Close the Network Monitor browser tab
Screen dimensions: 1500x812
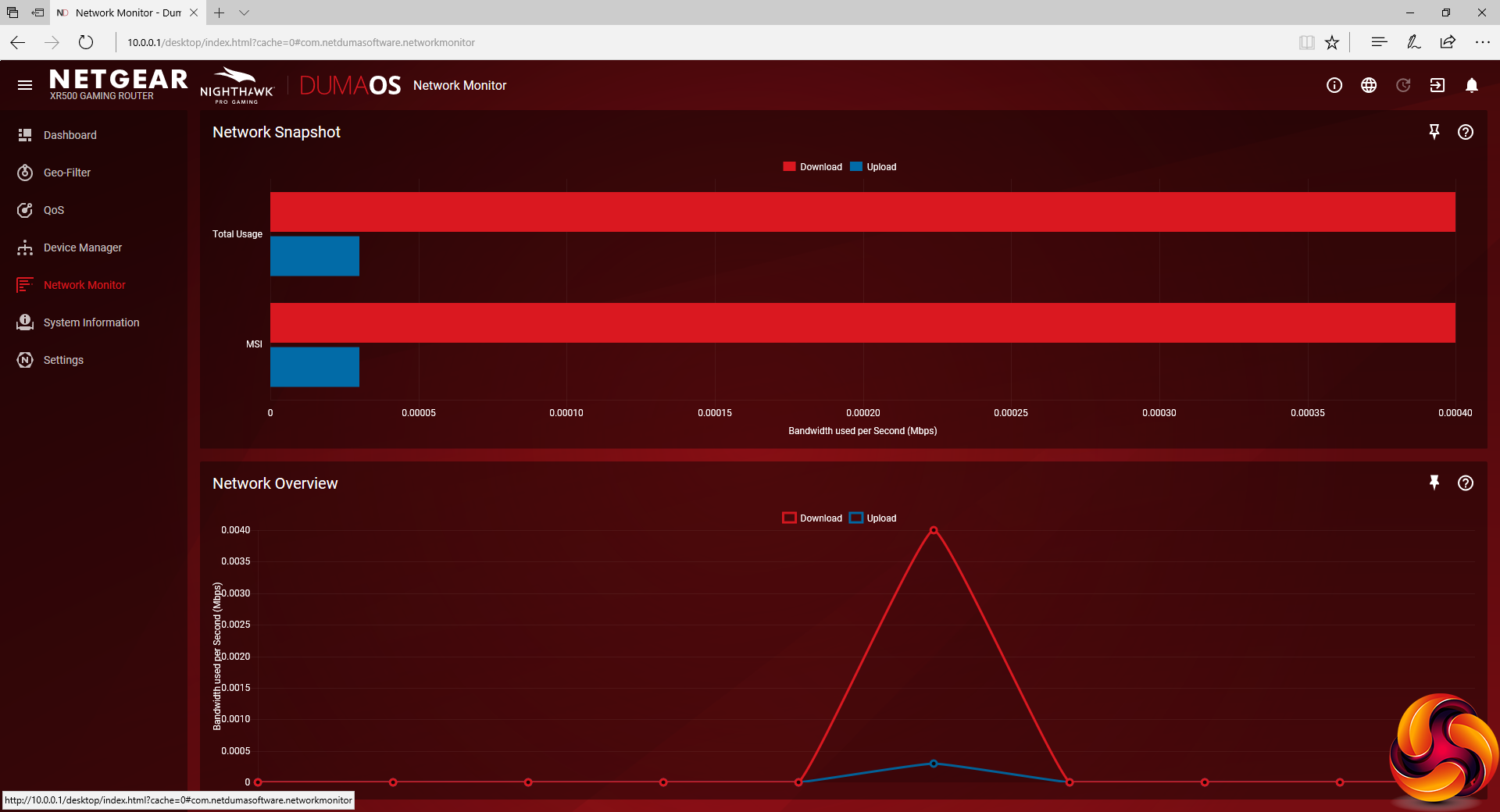click(194, 12)
